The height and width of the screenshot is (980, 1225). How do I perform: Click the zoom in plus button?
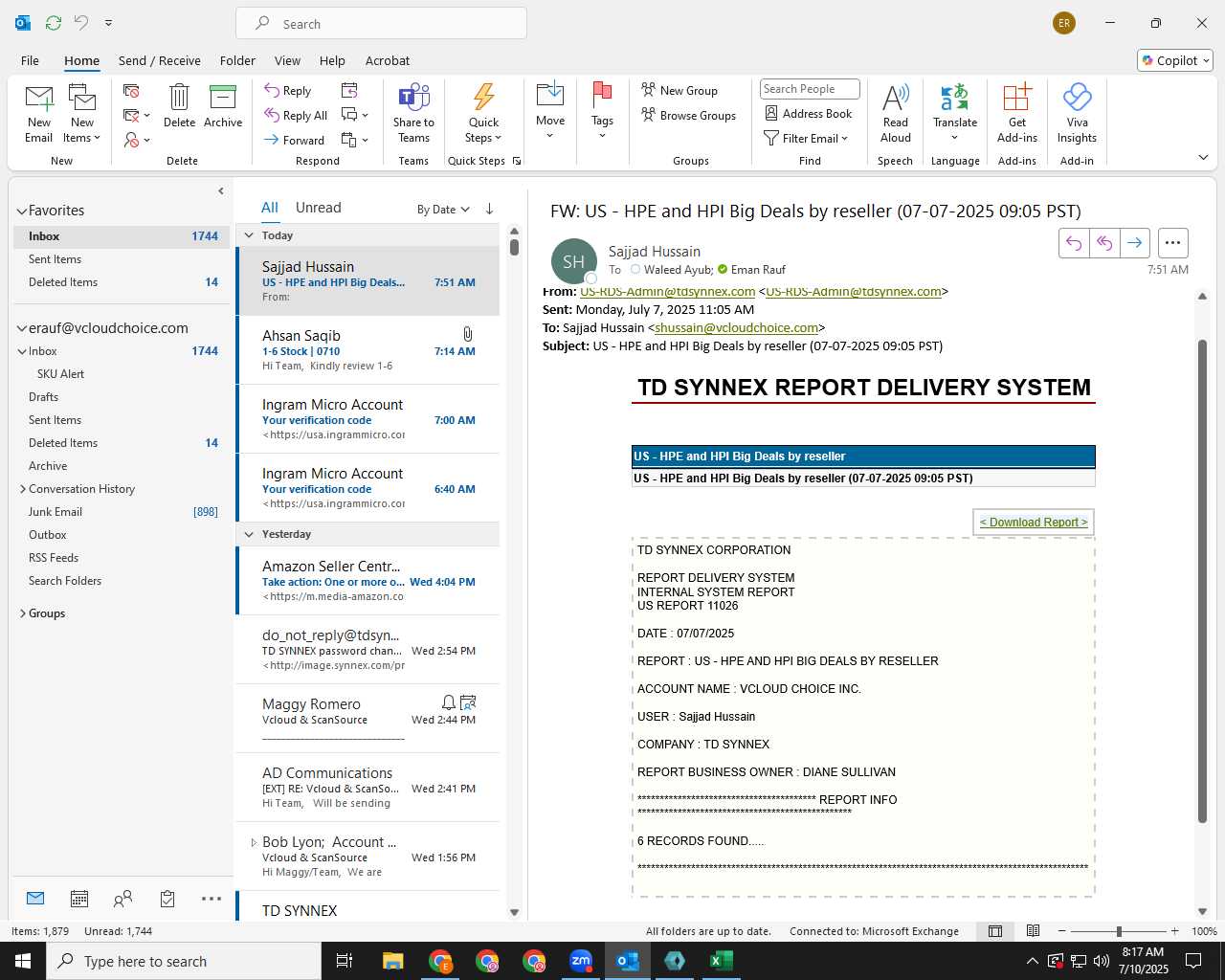coord(1174,931)
